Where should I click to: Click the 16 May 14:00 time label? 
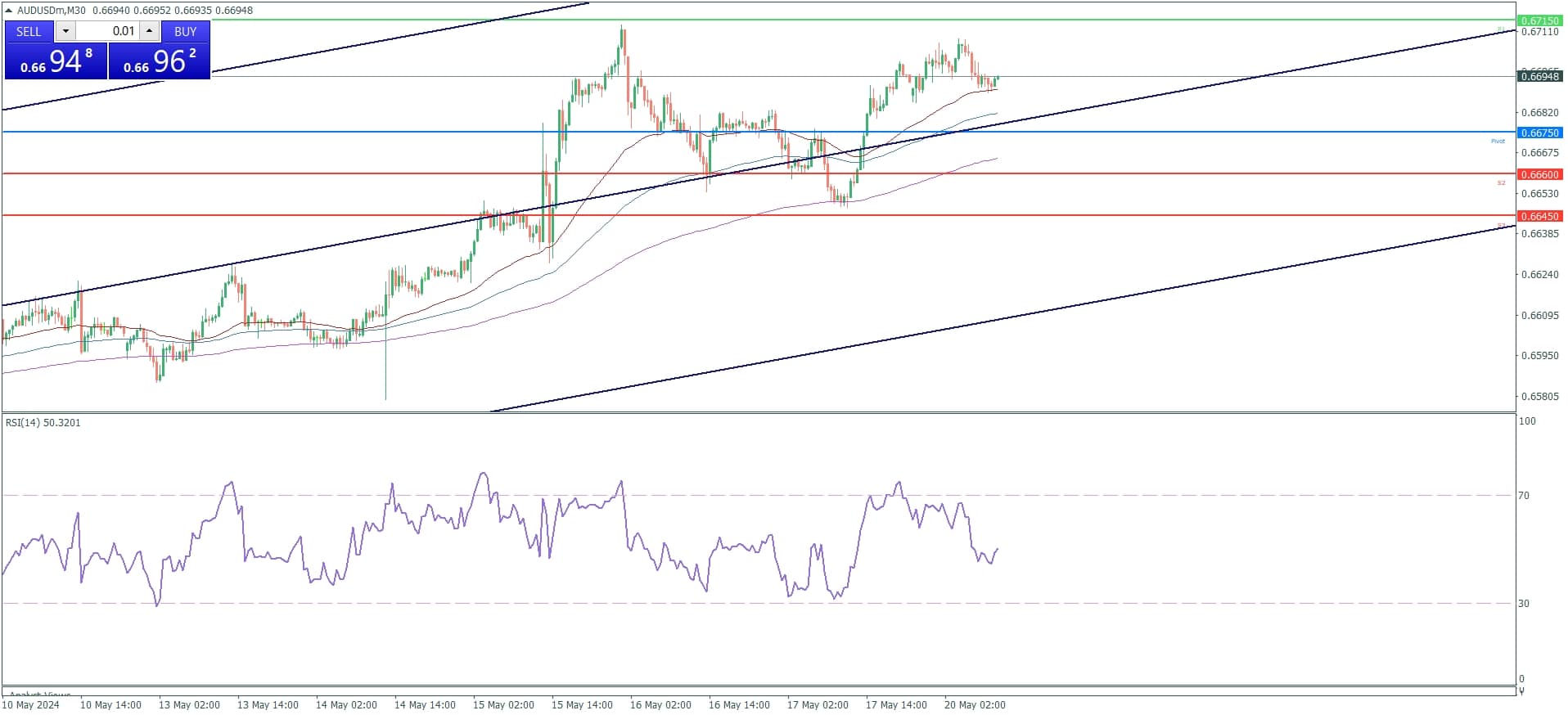[739, 705]
